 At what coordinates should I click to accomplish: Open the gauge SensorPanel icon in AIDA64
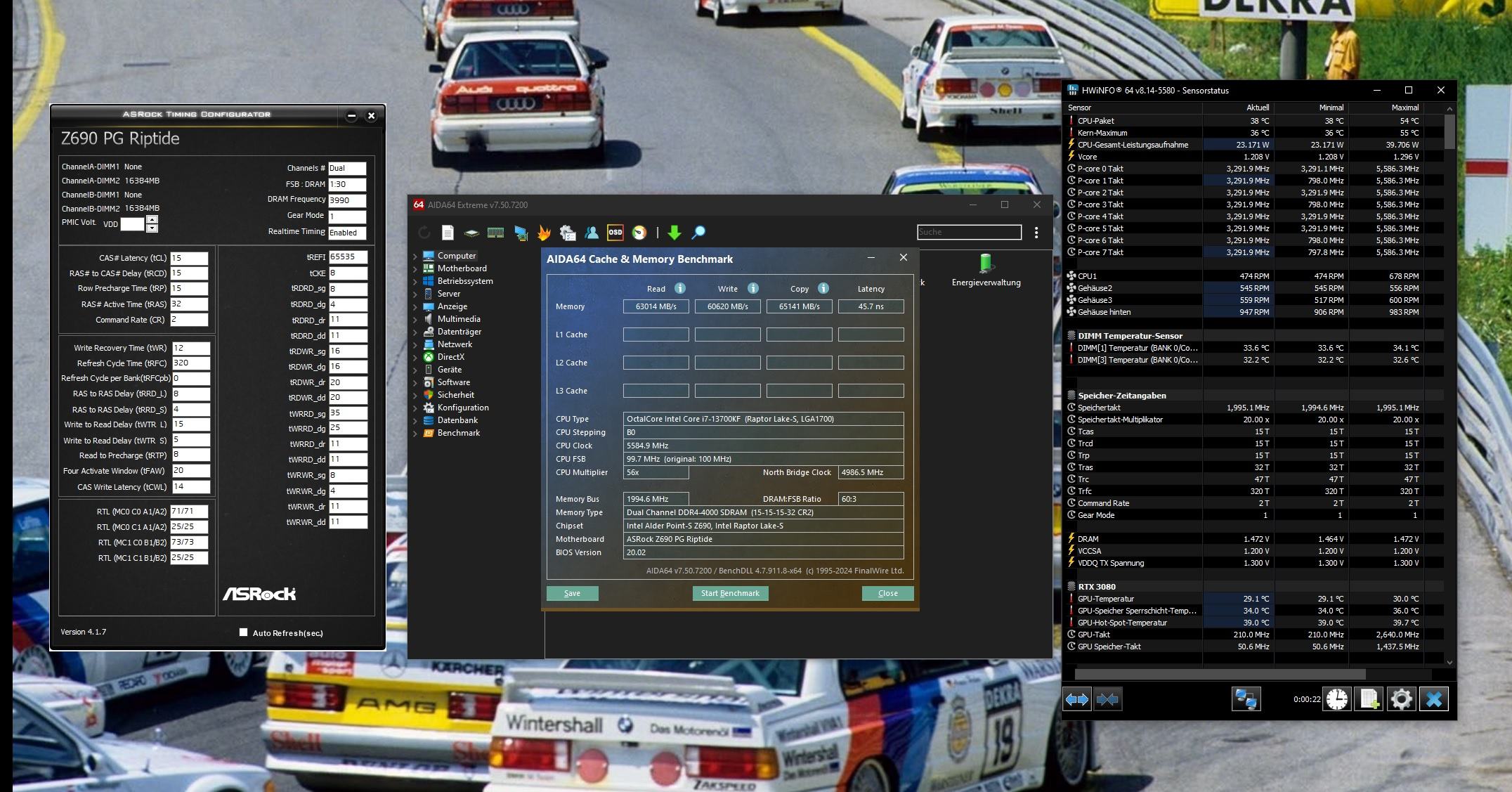(639, 233)
